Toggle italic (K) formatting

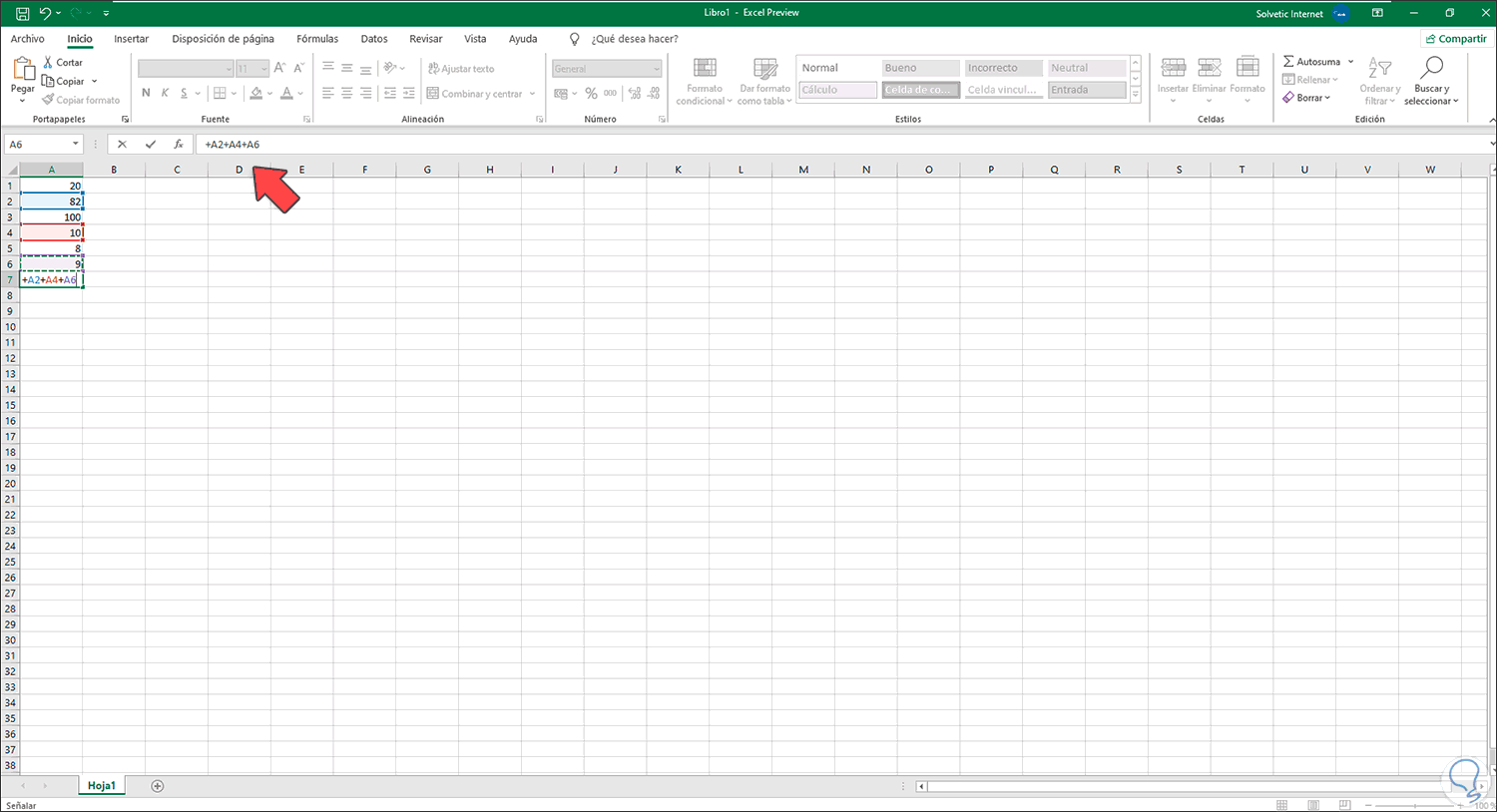pos(165,93)
